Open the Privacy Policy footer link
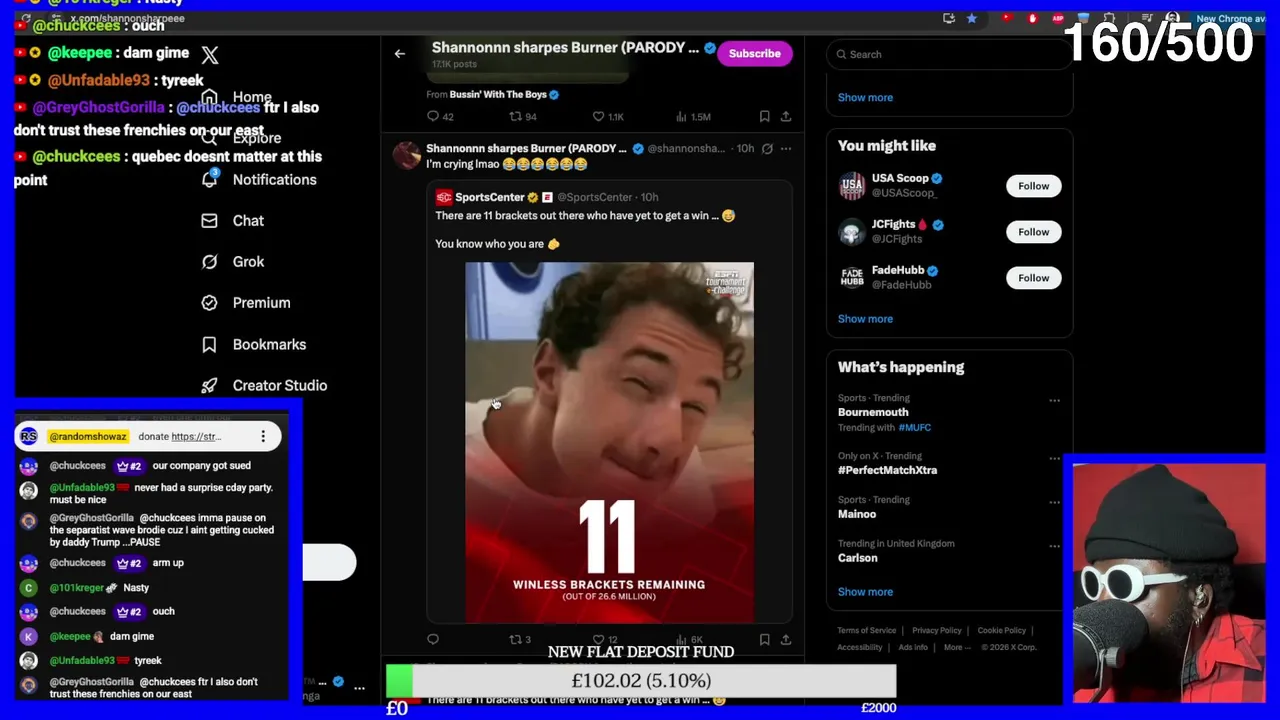The image size is (1280, 720). pyautogui.click(x=937, y=631)
